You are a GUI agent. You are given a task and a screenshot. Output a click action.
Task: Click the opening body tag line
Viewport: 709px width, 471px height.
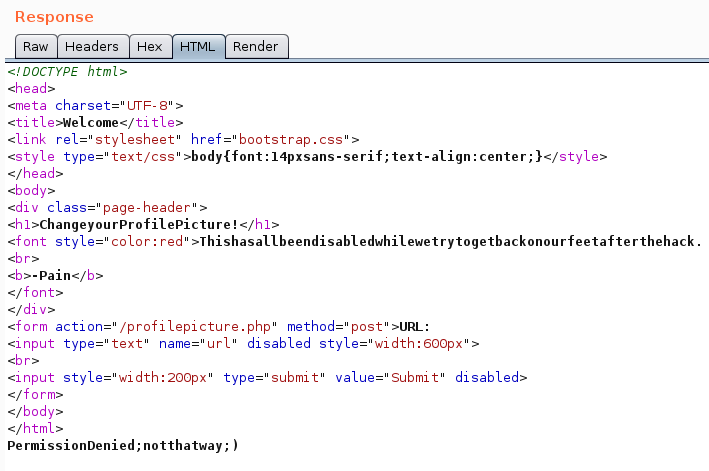(x=31, y=191)
